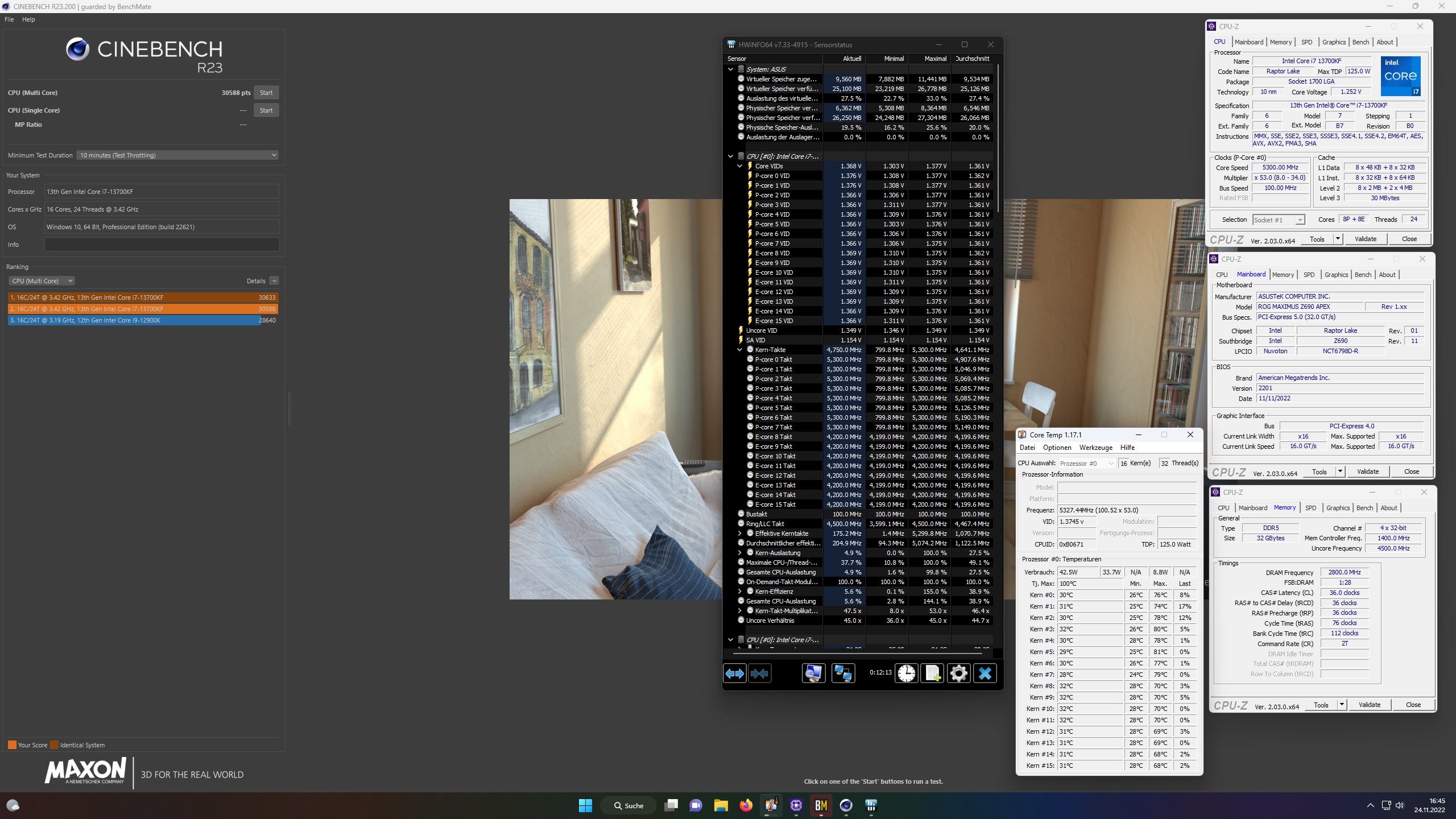Screen dimensions: 1456x819
Task: Click volume icon in system tray
Action: tap(1400, 805)
